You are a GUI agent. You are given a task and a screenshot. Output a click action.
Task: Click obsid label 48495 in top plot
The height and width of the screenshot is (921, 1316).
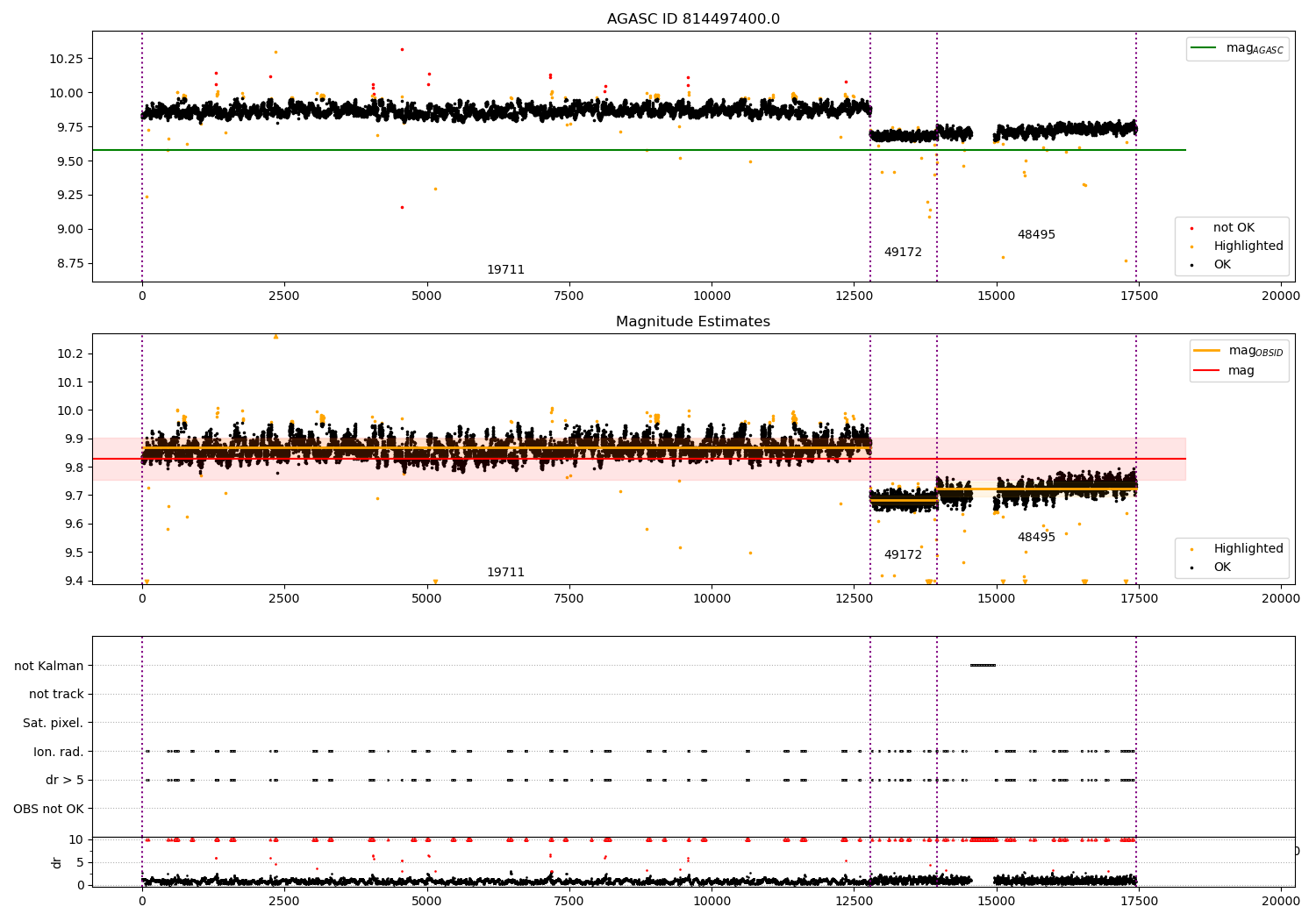click(x=1036, y=235)
